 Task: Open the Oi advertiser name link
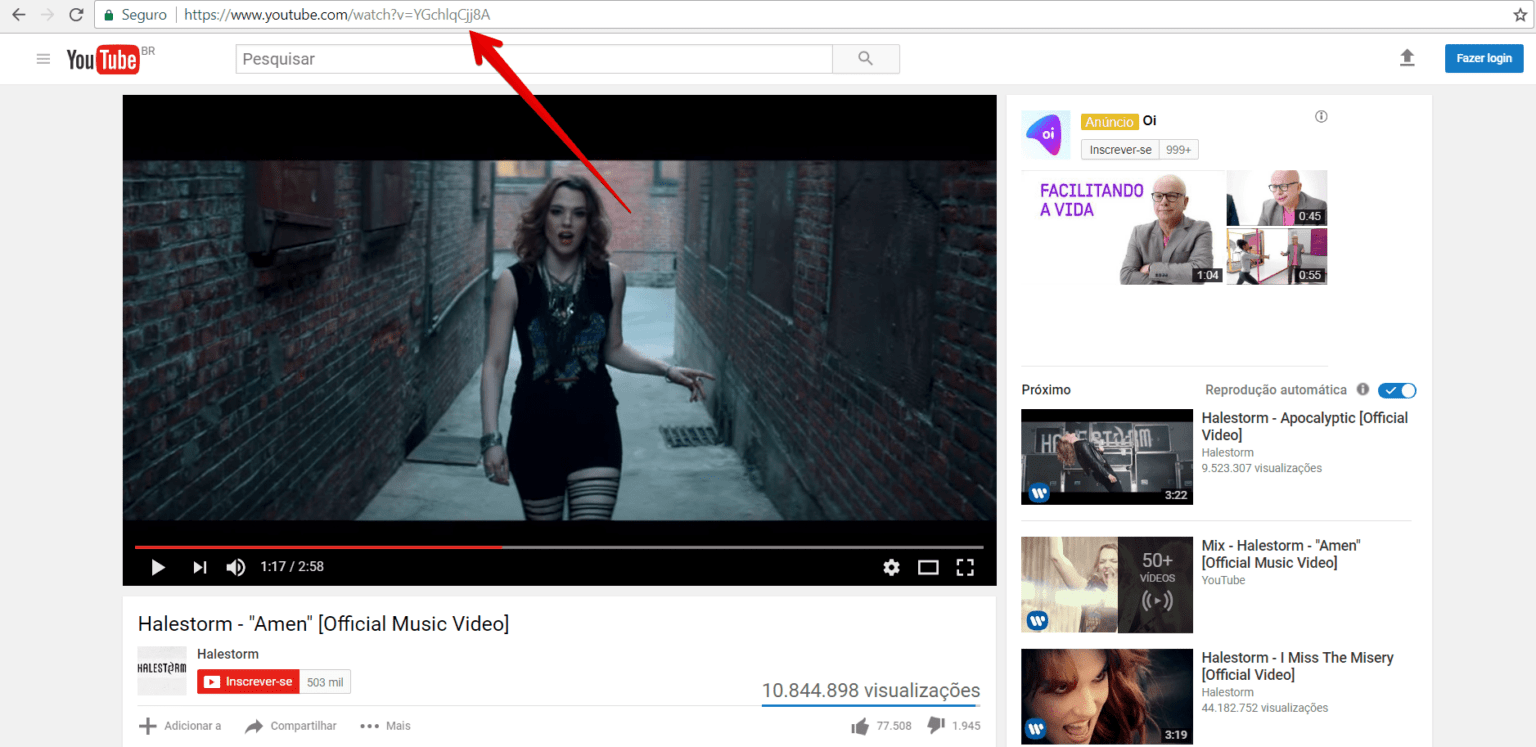1150,121
